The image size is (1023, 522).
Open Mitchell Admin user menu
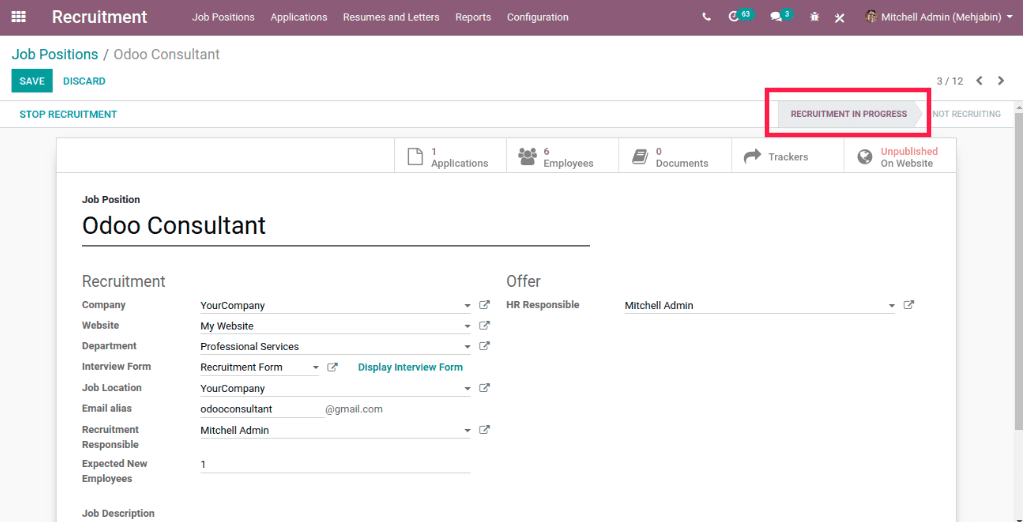coord(939,17)
